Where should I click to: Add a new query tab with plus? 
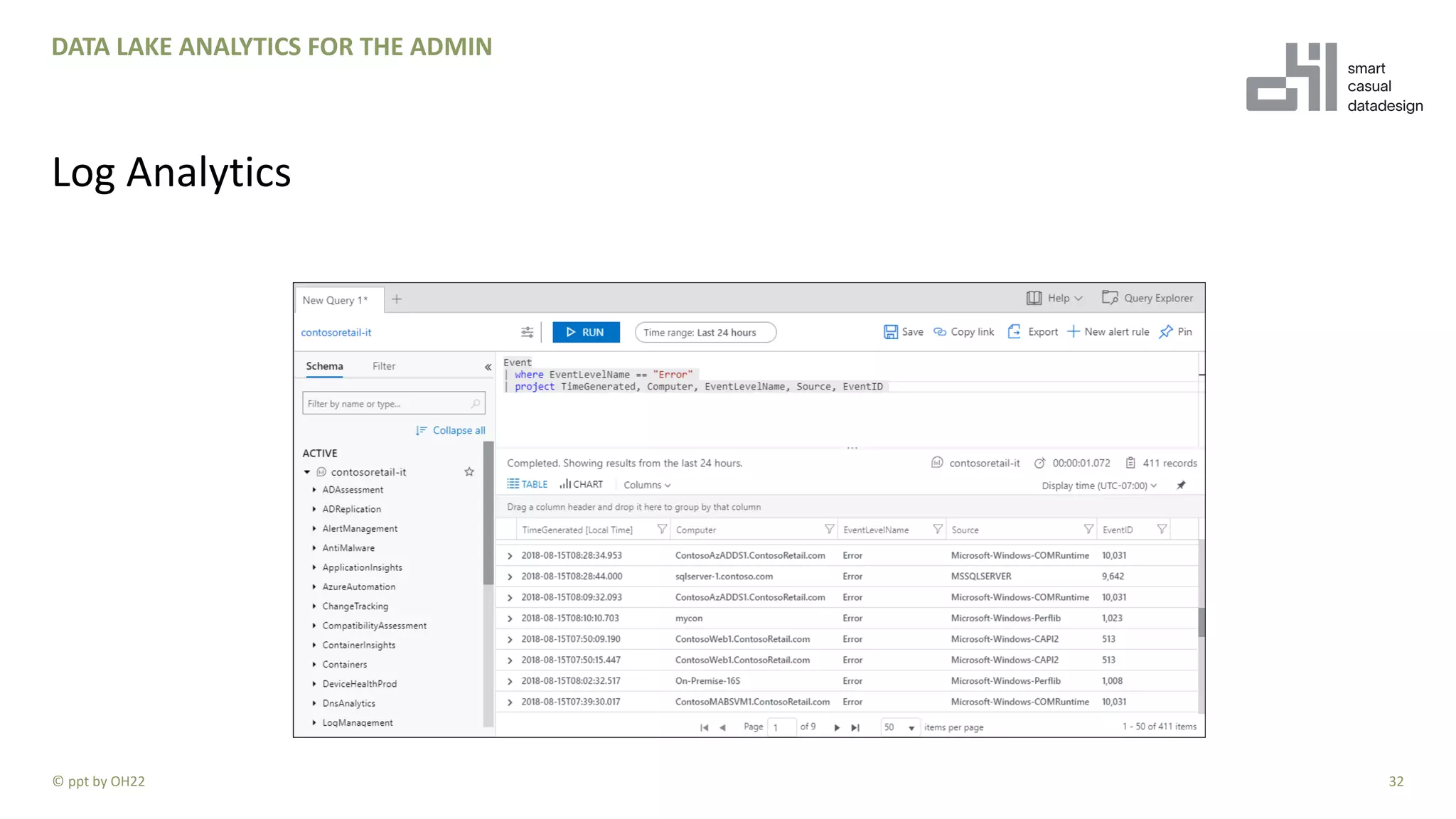pyautogui.click(x=397, y=299)
